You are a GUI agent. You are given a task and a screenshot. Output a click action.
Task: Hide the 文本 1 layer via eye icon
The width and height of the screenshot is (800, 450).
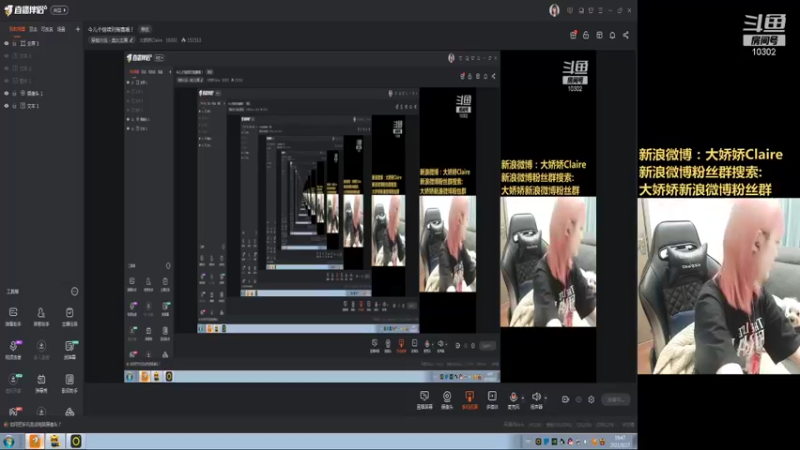click(7, 106)
